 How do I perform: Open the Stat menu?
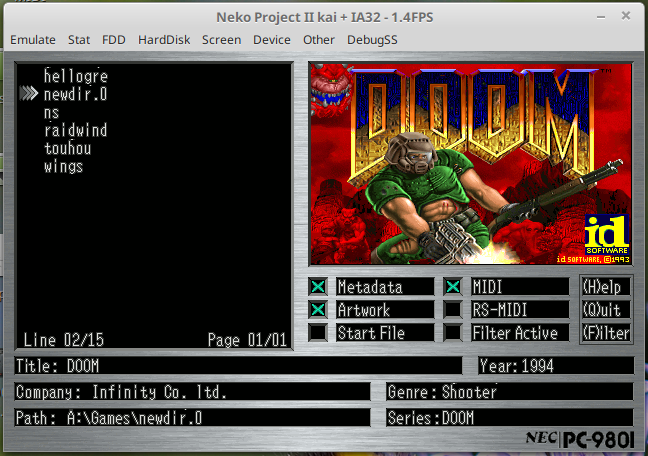pyautogui.click(x=79, y=40)
